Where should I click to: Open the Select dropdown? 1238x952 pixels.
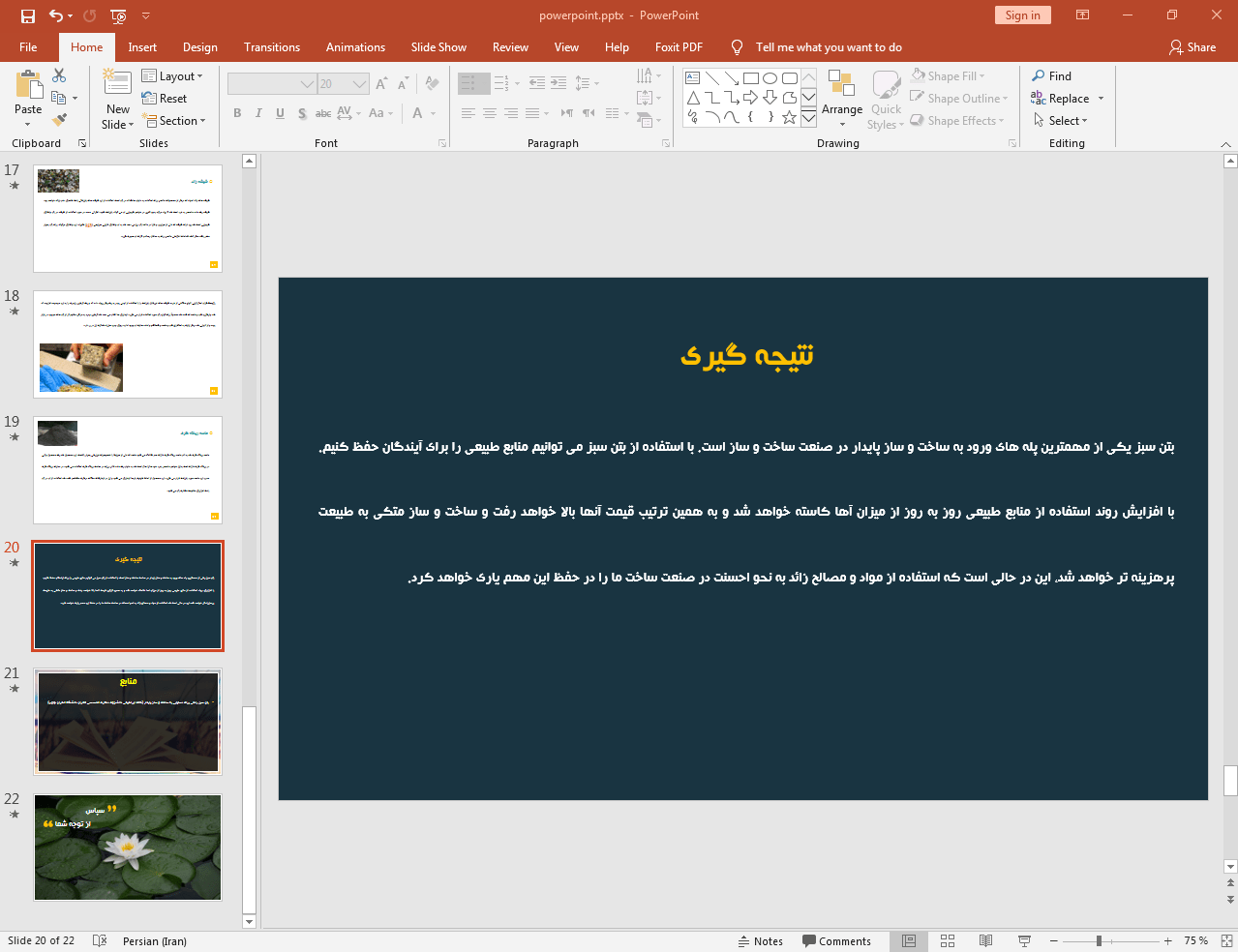pyautogui.click(x=1061, y=121)
